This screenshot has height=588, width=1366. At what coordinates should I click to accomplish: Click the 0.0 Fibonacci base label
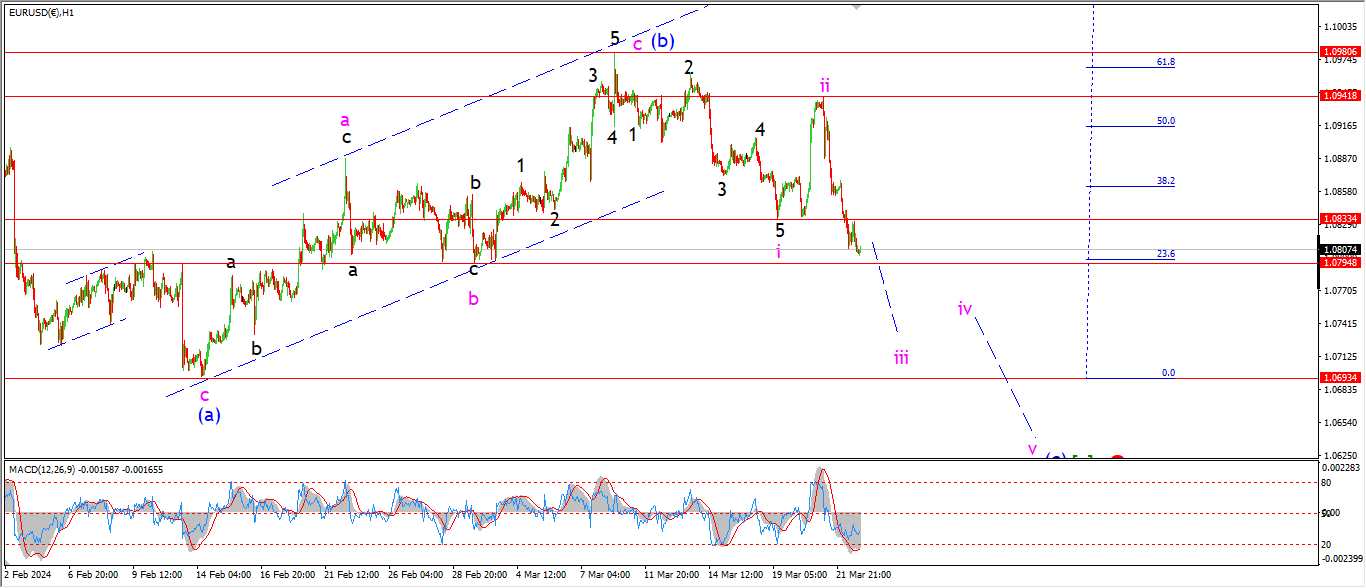(x=1167, y=373)
